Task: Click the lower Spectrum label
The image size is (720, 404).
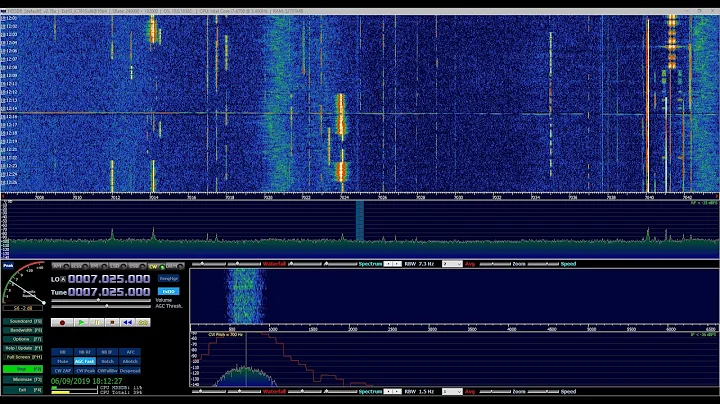Action: pyautogui.click(x=370, y=392)
